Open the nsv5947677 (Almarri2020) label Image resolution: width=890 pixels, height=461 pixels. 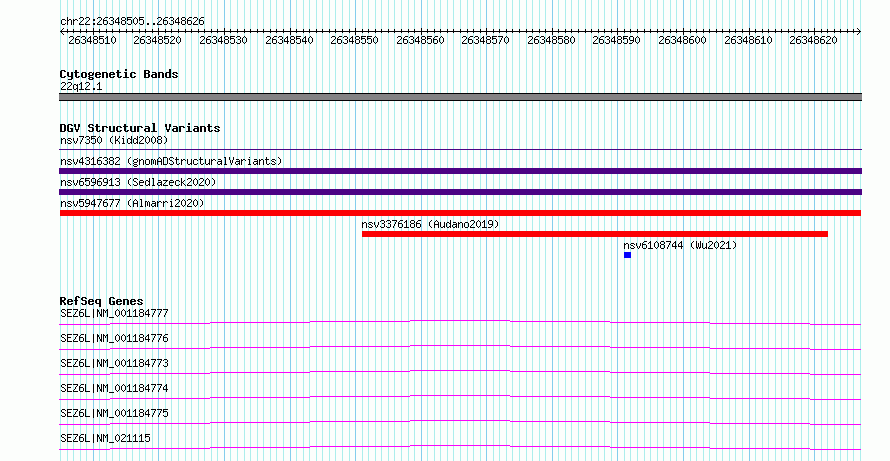(132, 203)
